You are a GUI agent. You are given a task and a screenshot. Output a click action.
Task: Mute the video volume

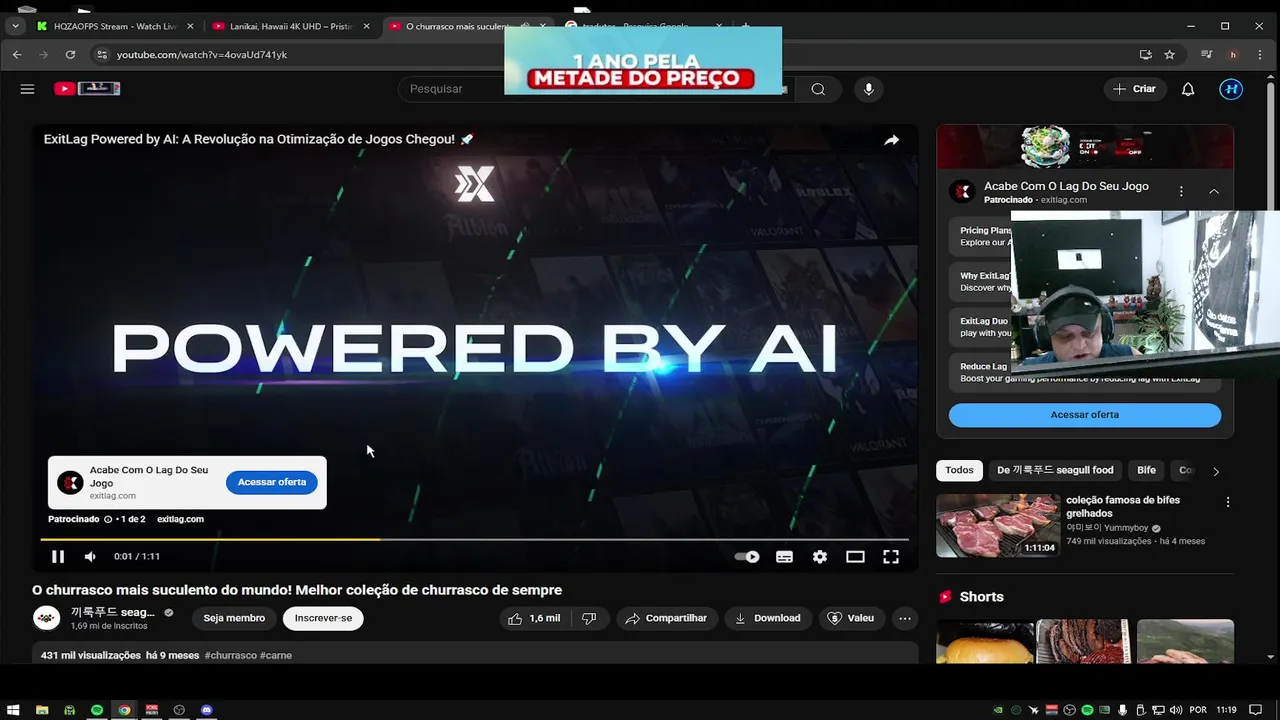coord(90,557)
